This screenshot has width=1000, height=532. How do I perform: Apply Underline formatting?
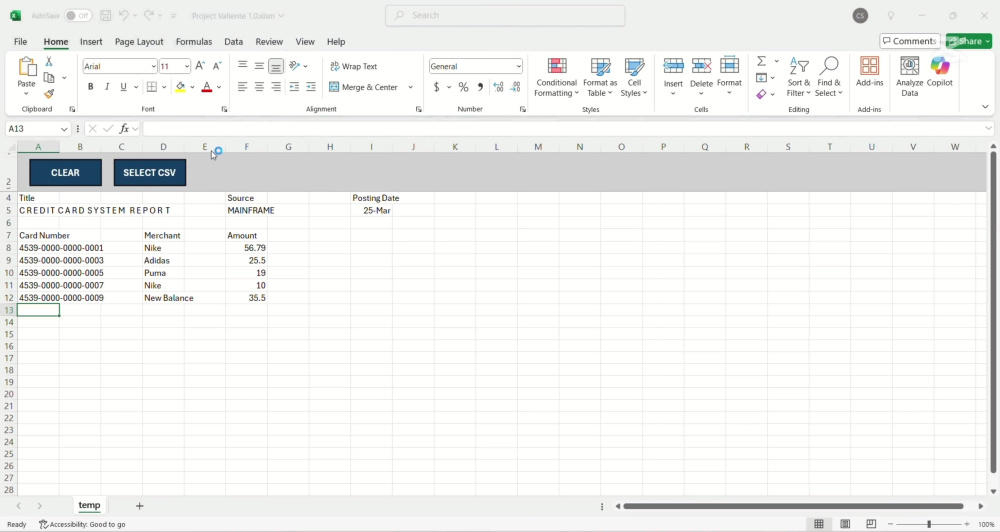click(x=123, y=87)
